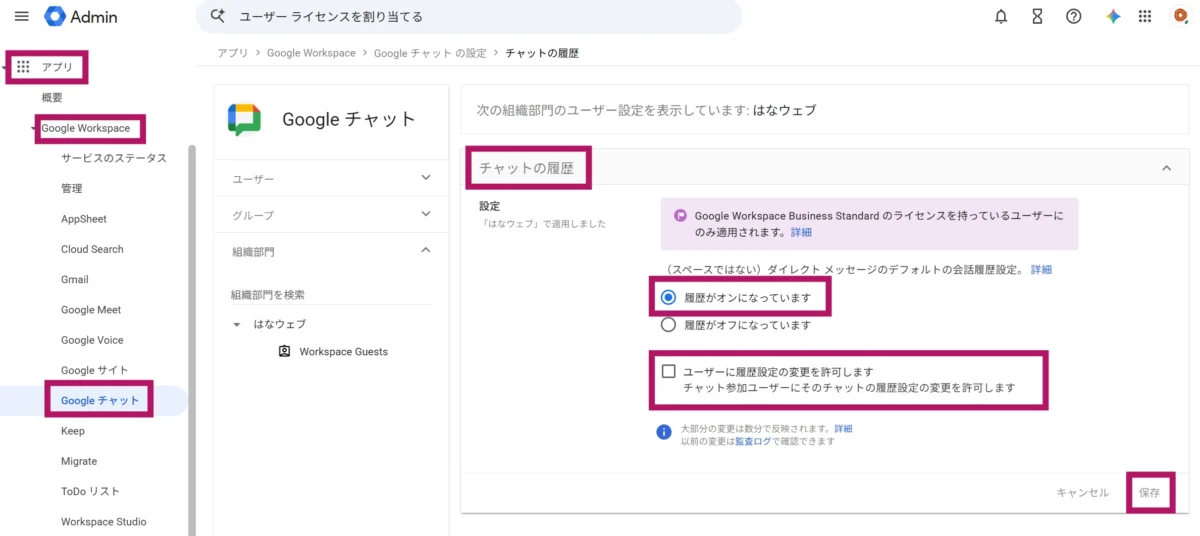Click the キャンセル button
This screenshot has height=536, width=1200.
click(1083, 493)
